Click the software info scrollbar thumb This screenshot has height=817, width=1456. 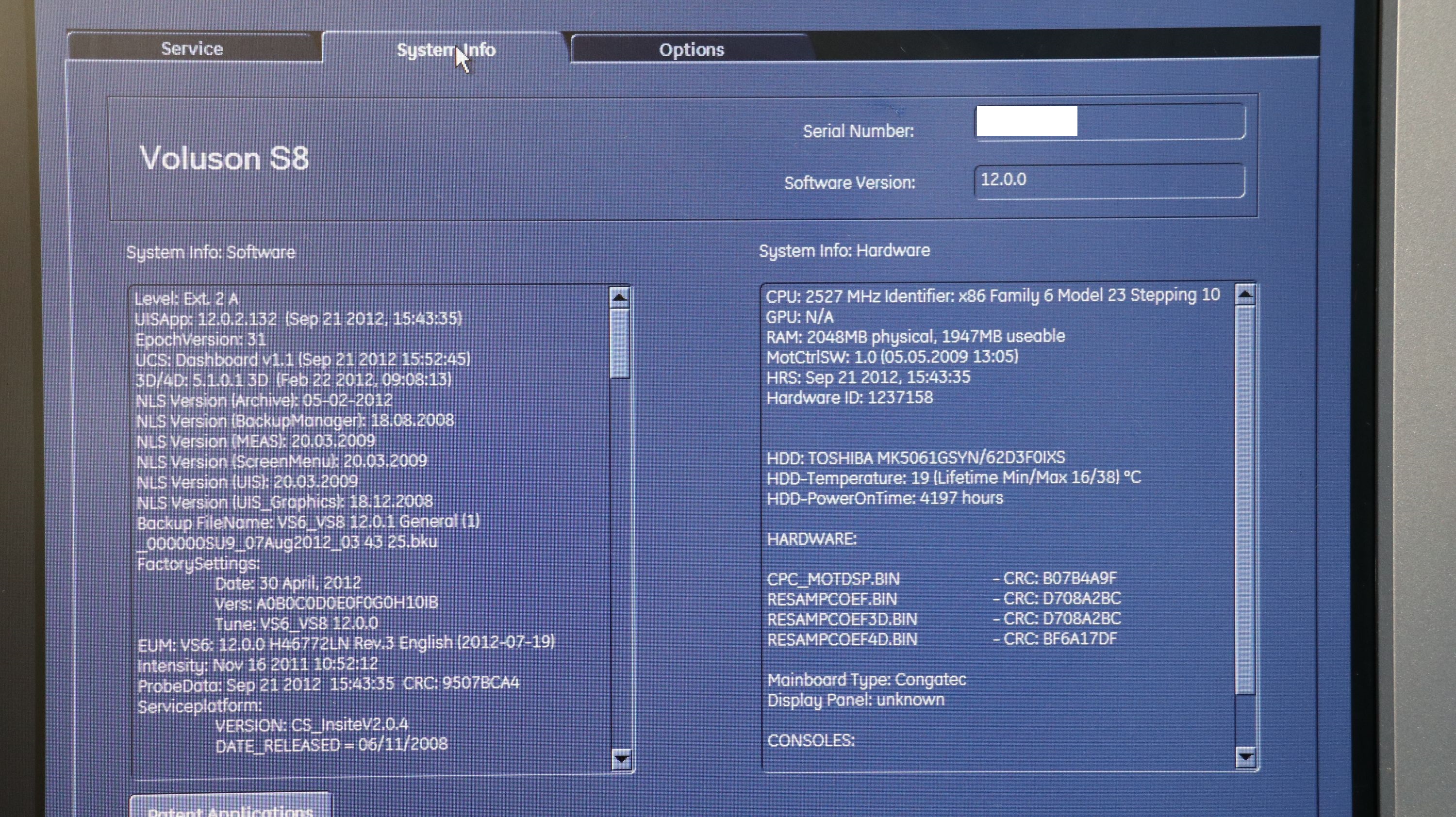620,343
